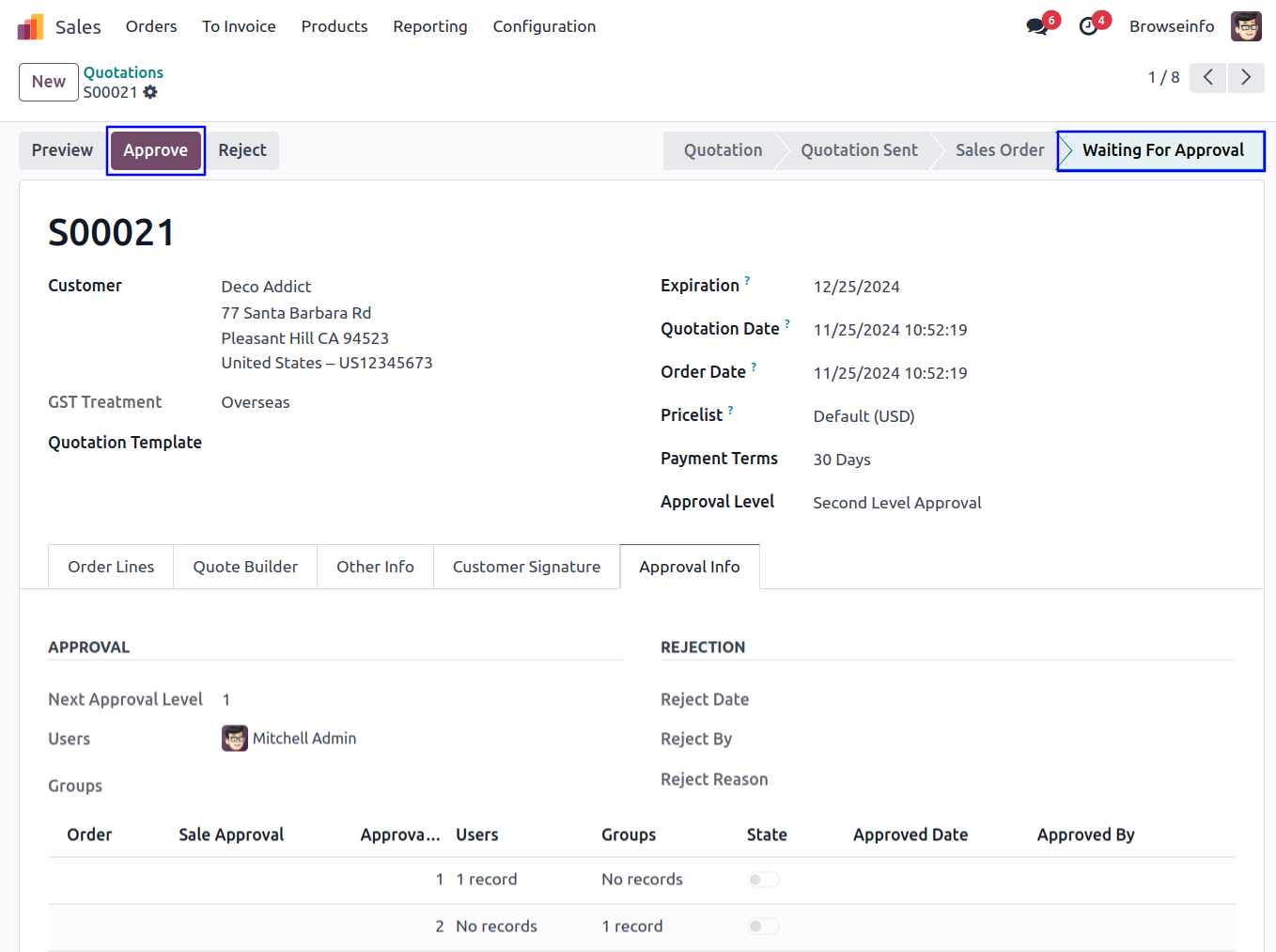1276x952 pixels.
Task: Switch to the Order Lines tab
Action: click(x=111, y=567)
